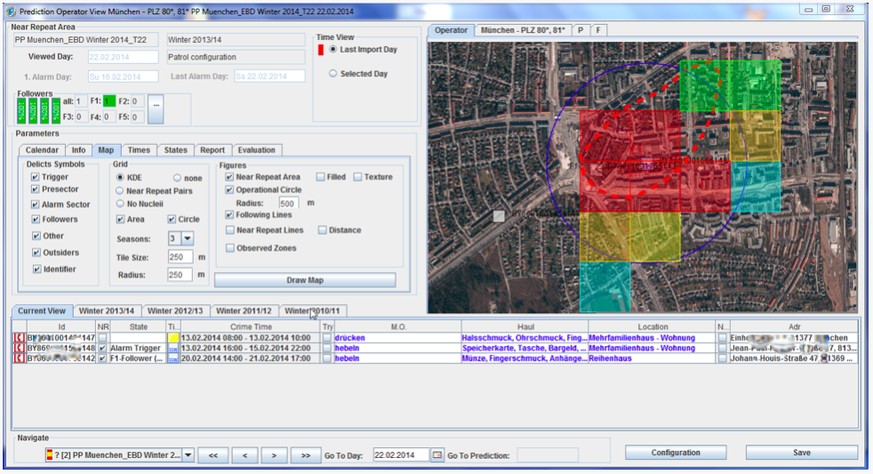Screen dimensions: 873x474
Task: Open the Go To Day calendar picker icon
Action: 437,455
